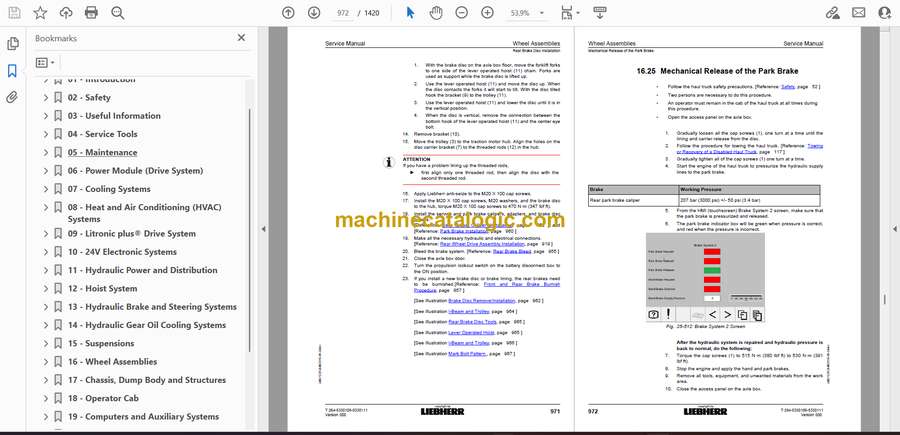This screenshot has width=900, height=435.
Task: Expand the 03 - Useful Information bookmark
Action: click(46, 116)
